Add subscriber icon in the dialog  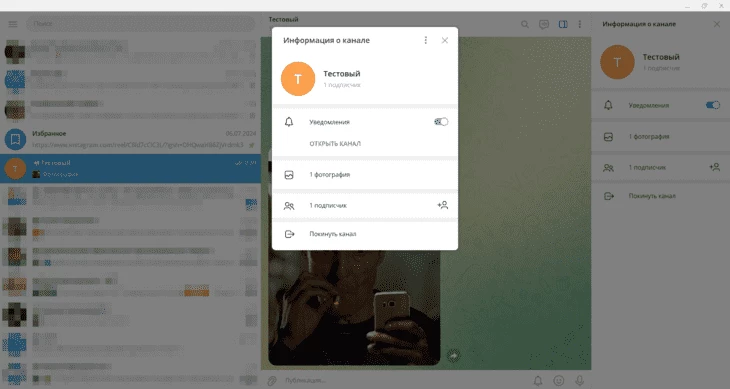click(442, 205)
